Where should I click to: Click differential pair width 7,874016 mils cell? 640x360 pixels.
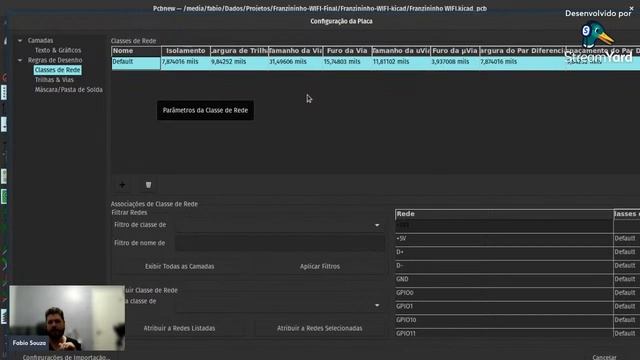pyautogui.click(x=522, y=62)
